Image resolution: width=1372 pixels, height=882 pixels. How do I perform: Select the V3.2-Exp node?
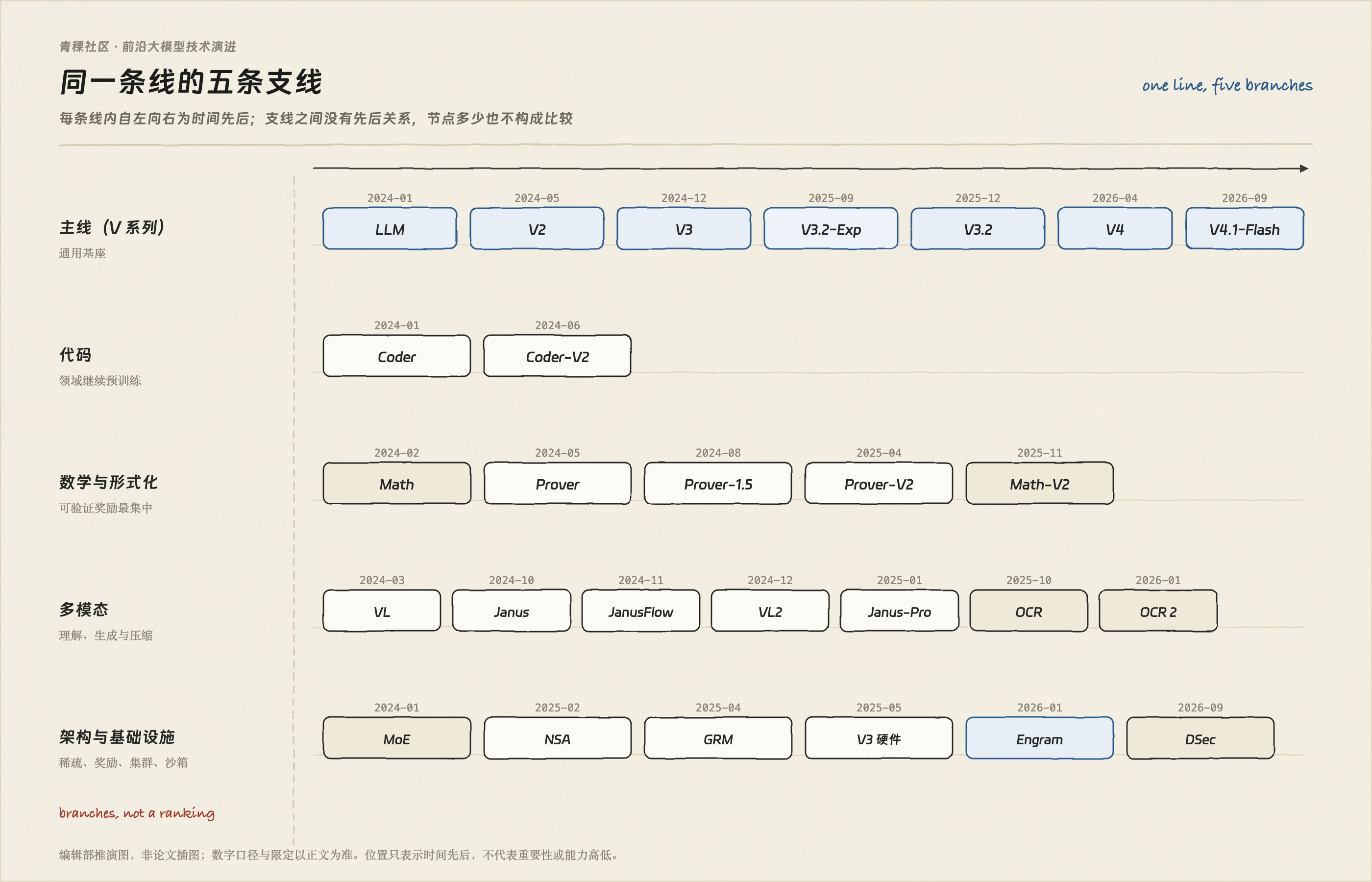(x=831, y=228)
